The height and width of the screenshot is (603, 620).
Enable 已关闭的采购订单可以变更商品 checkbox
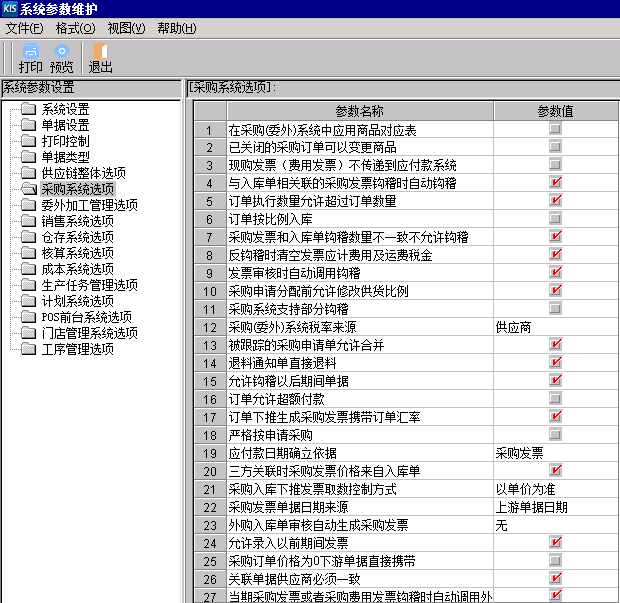pos(555,147)
